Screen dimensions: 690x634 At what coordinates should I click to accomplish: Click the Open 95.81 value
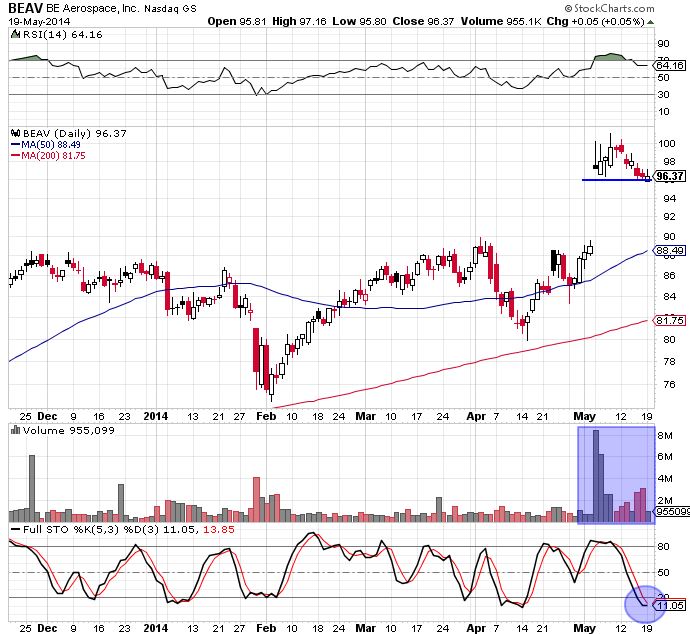pyautogui.click(x=237, y=21)
